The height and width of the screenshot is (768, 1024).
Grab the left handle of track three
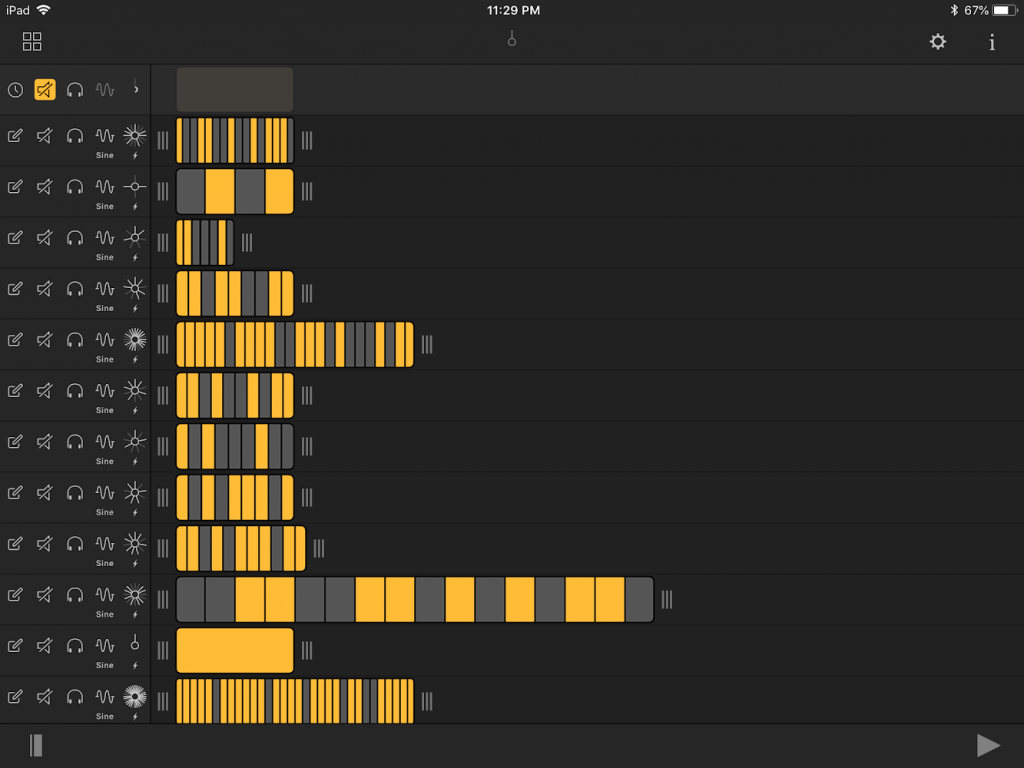[163, 242]
